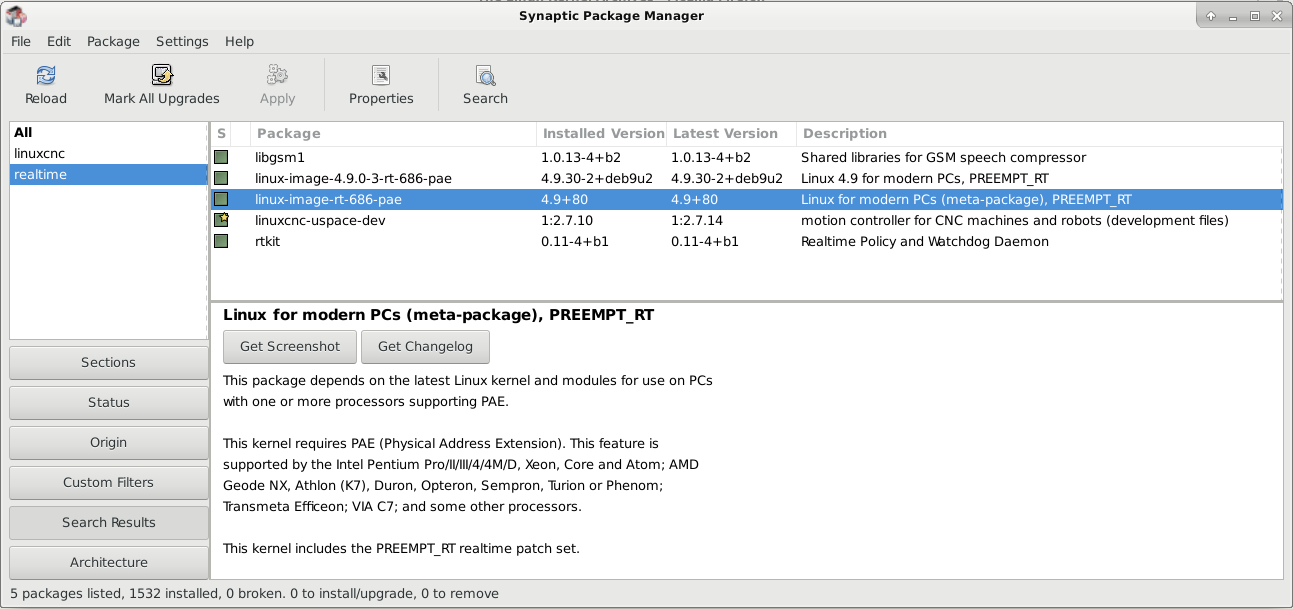Click installed version 0.11-4+b1 for rtkit
This screenshot has width=1293, height=609.
pos(574,241)
